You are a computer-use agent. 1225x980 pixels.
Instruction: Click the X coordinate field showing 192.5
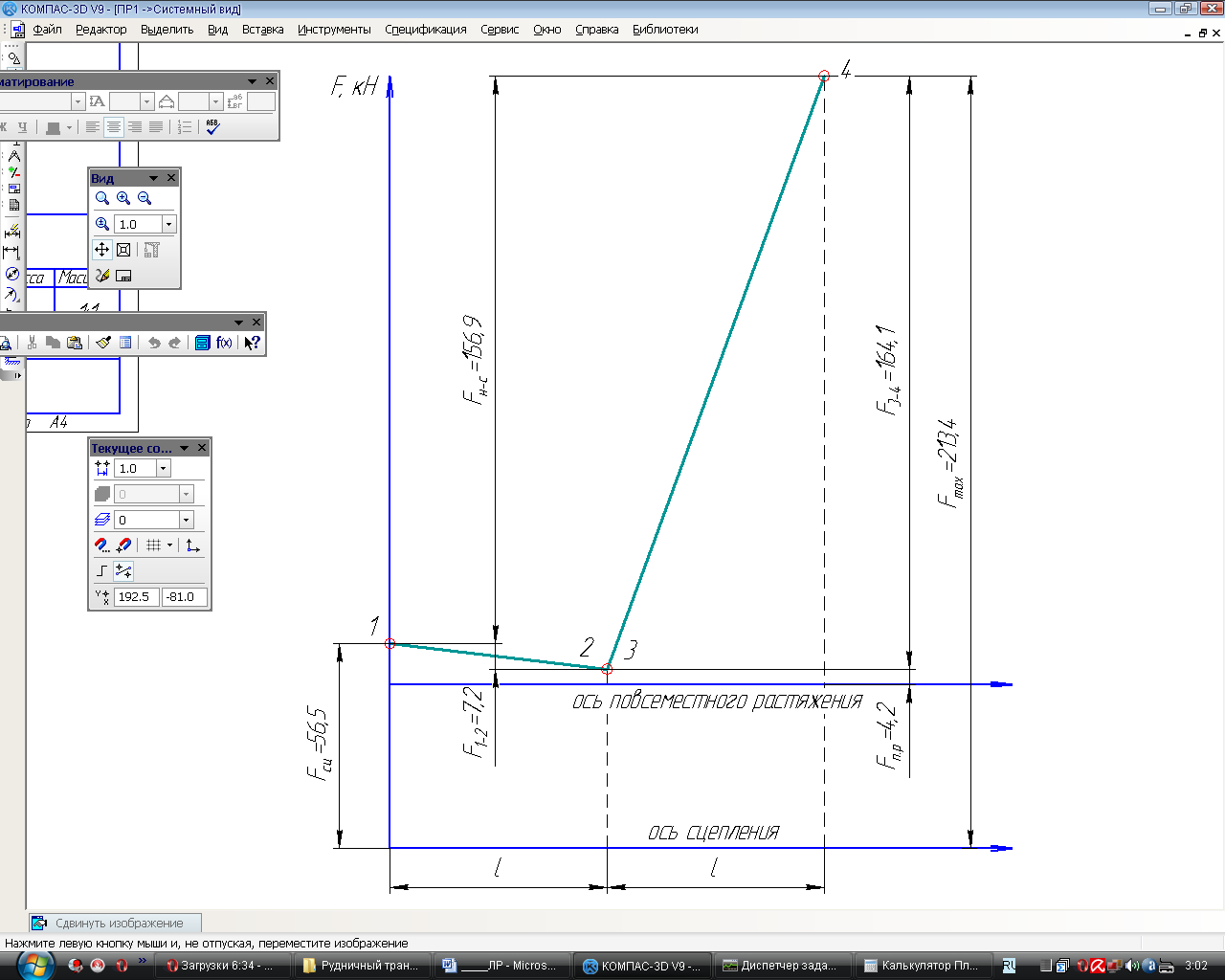tap(136, 596)
